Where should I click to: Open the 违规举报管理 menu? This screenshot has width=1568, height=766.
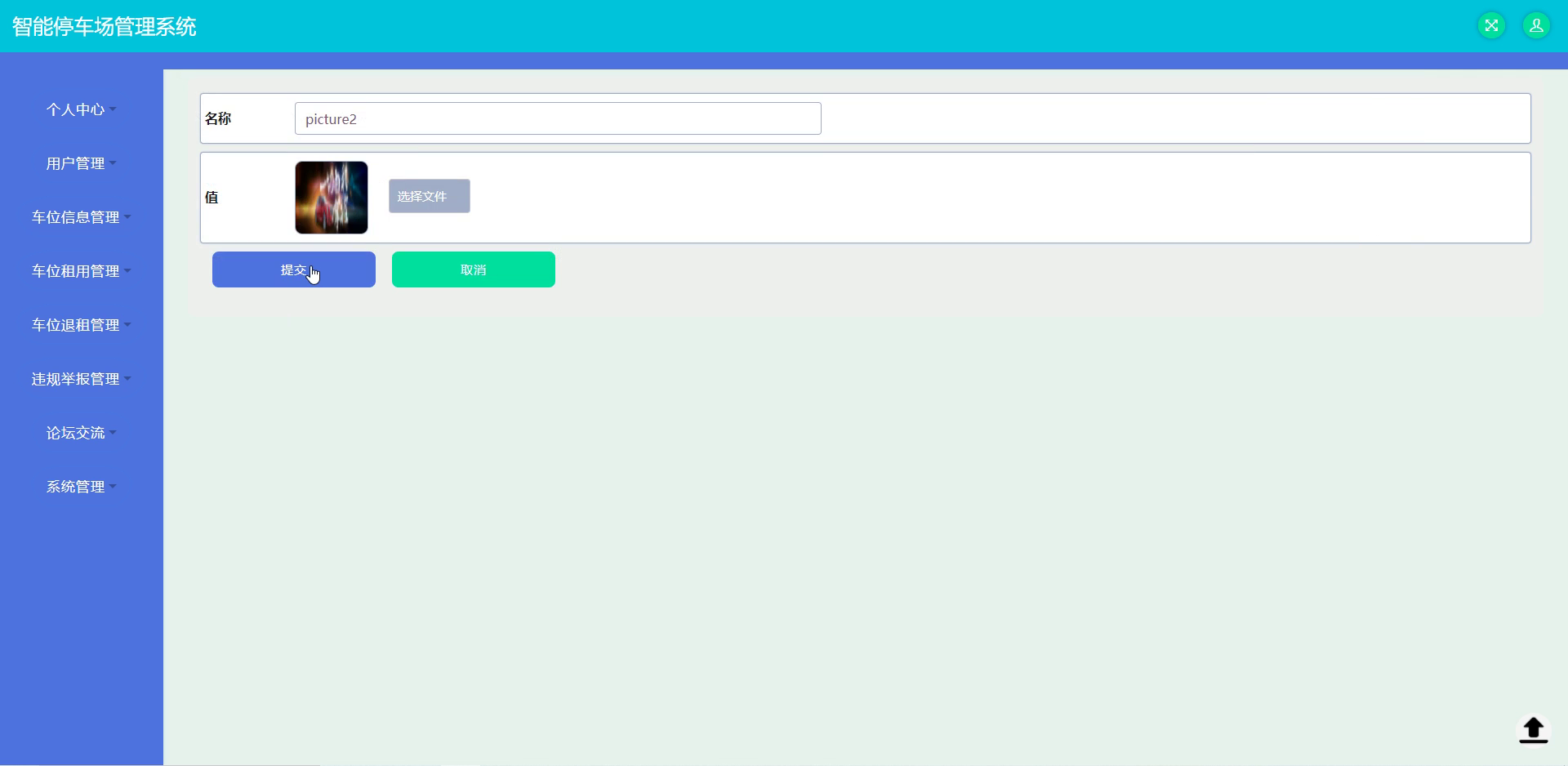(x=82, y=379)
